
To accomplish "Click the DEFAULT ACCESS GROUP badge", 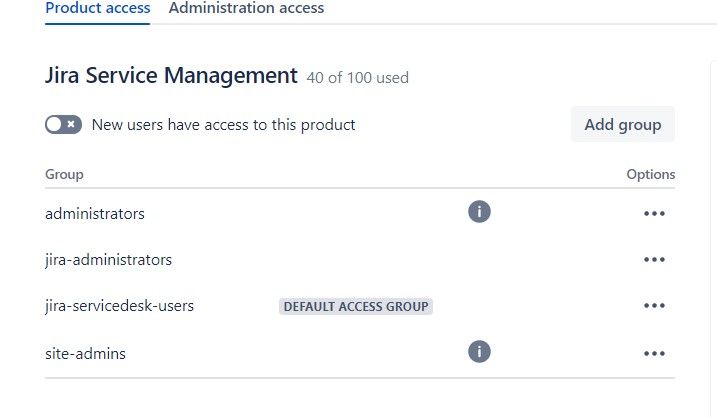I will coord(356,306).
